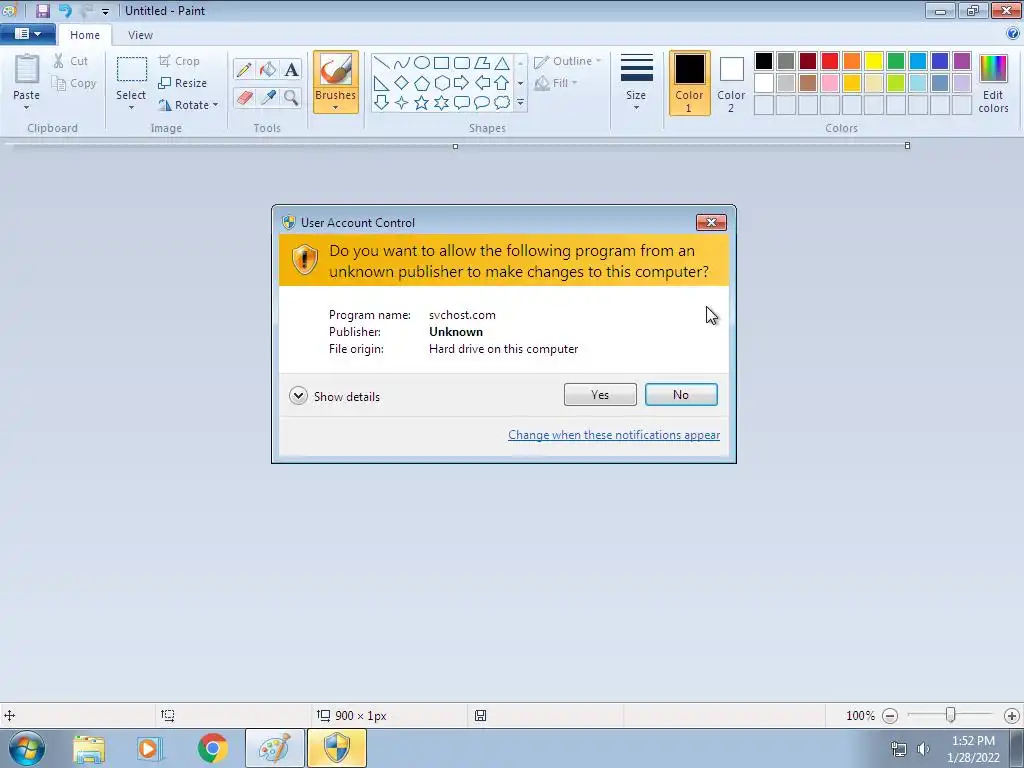Click the Crop button
This screenshot has height=768, width=1024.
pos(179,61)
